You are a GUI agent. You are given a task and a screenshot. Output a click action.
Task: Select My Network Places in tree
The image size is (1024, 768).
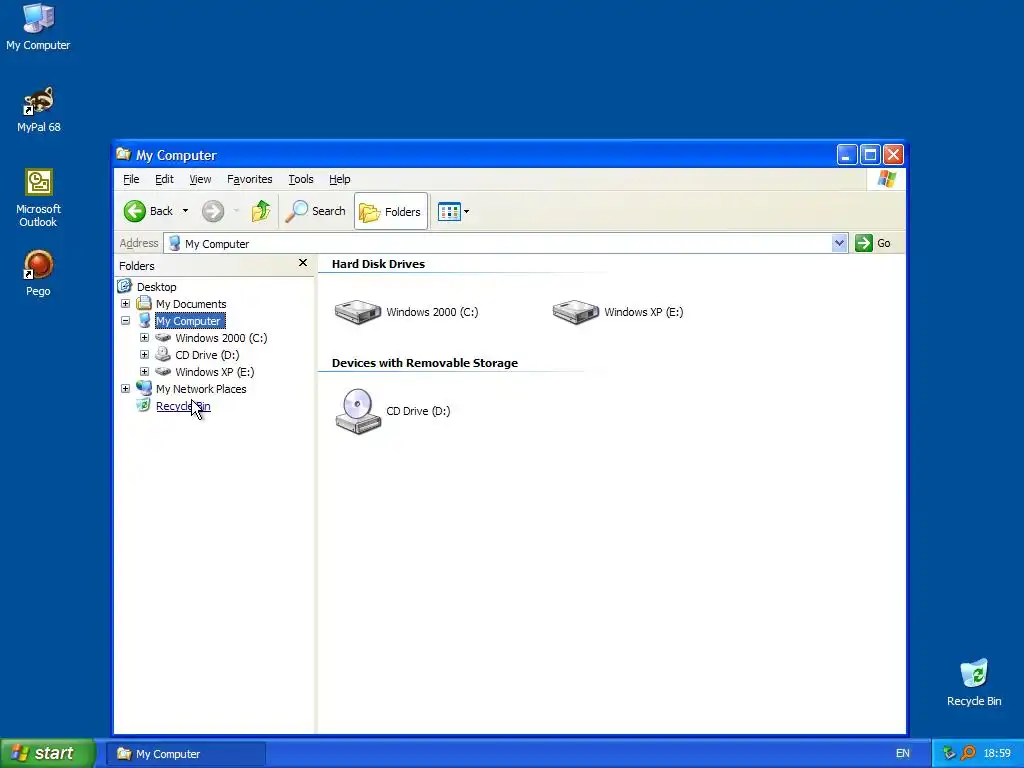(x=200, y=389)
